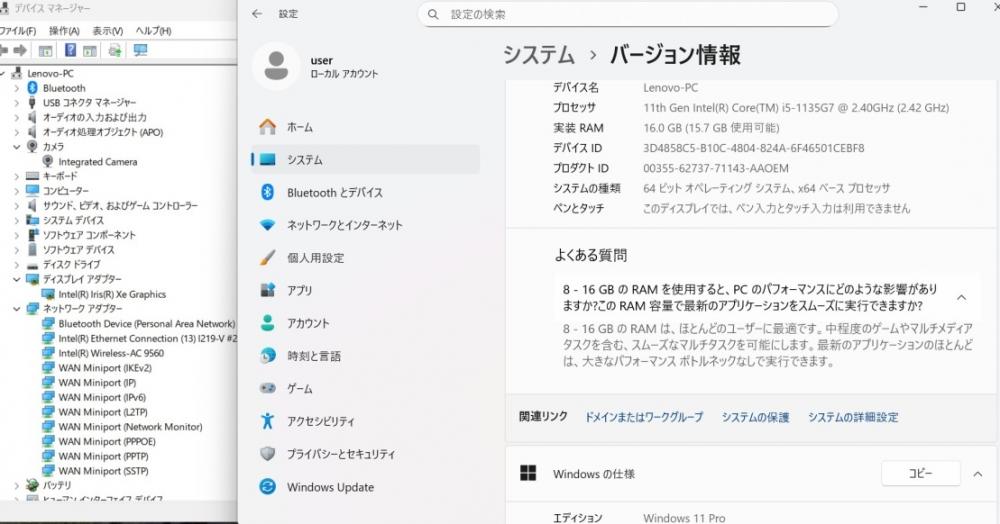Click the scan for hardware changes monitor icon
The width and height of the screenshot is (1000, 524).
[140, 50]
